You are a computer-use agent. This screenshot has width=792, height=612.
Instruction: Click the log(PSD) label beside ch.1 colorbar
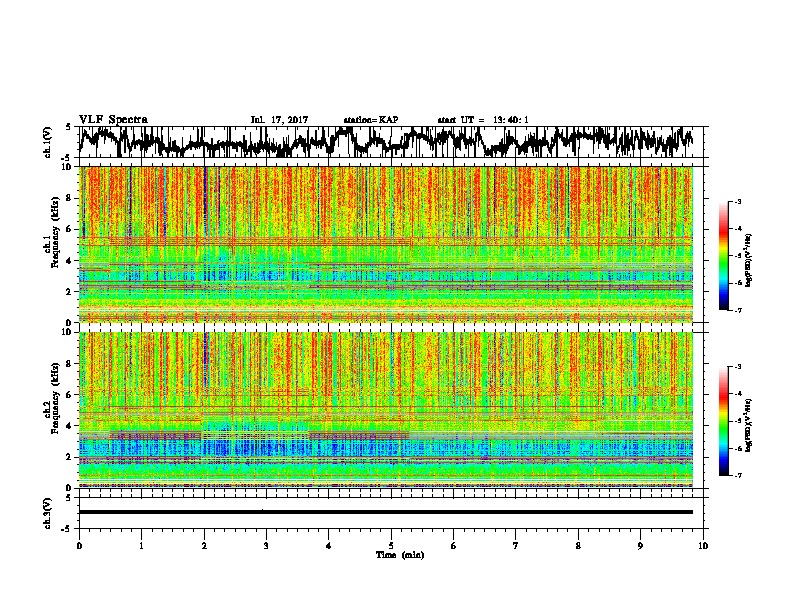pos(748,261)
